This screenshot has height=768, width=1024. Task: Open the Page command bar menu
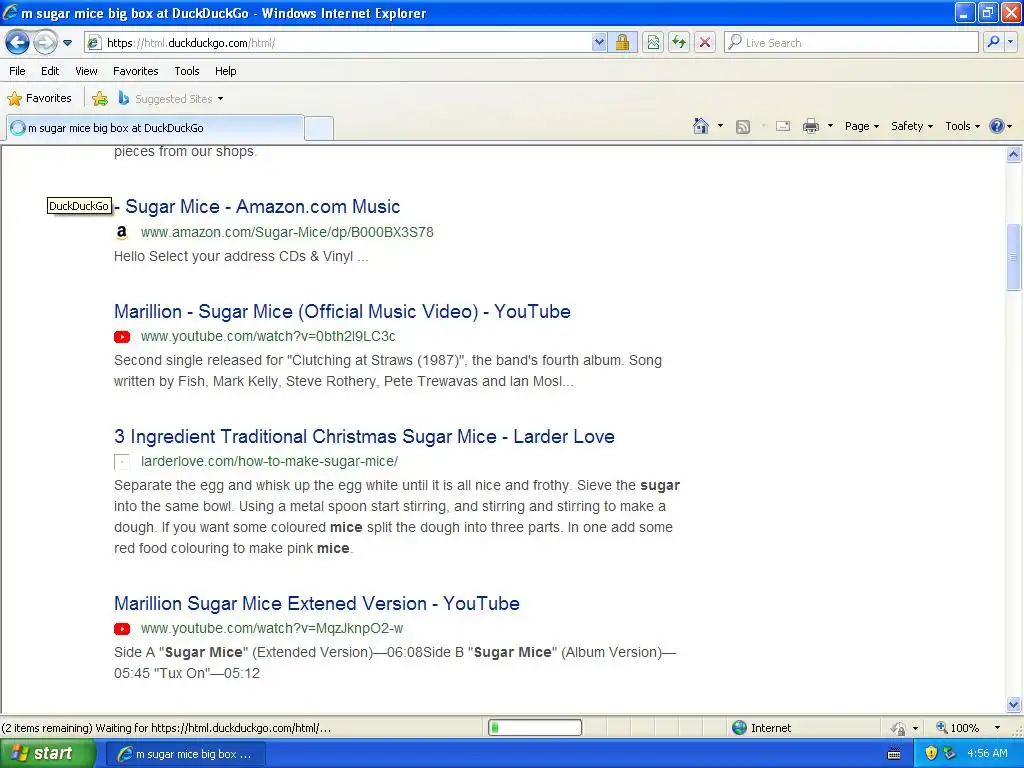coord(861,126)
